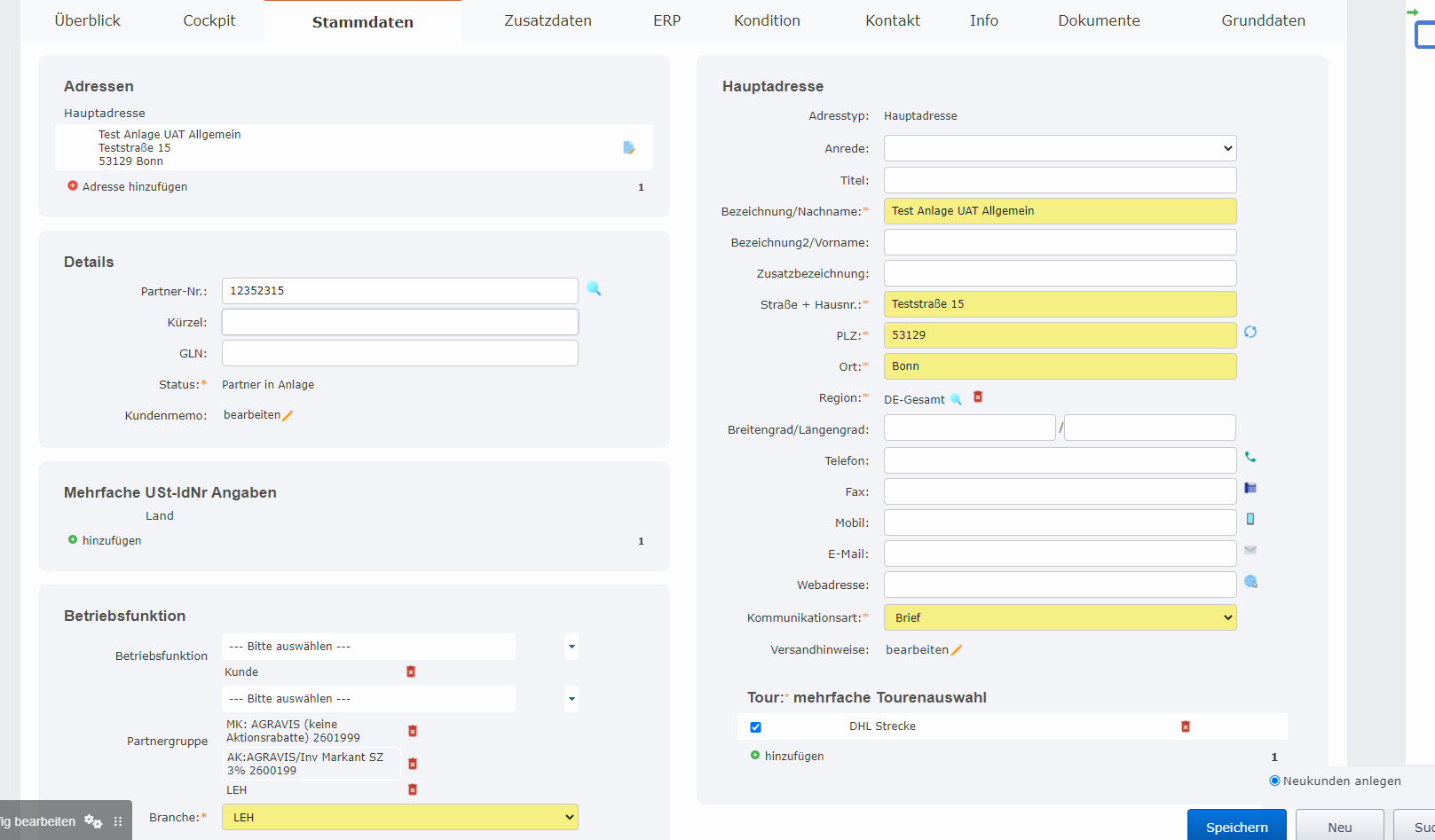
Task: Edit the Hauptadresse entry using the note icon
Action: (x=629, y=147)
